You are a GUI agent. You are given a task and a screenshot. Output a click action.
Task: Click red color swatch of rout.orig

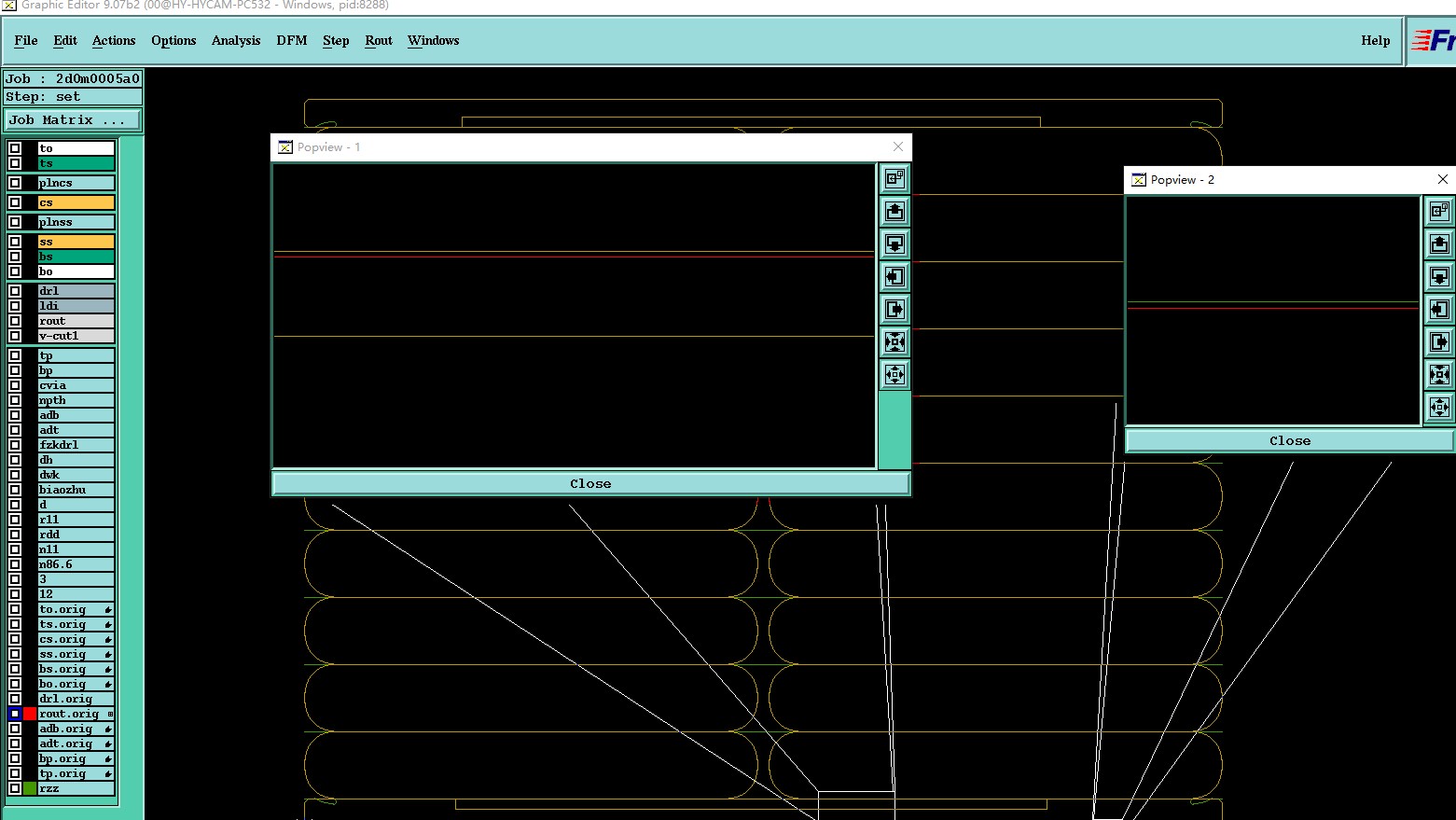coord(30,714)
